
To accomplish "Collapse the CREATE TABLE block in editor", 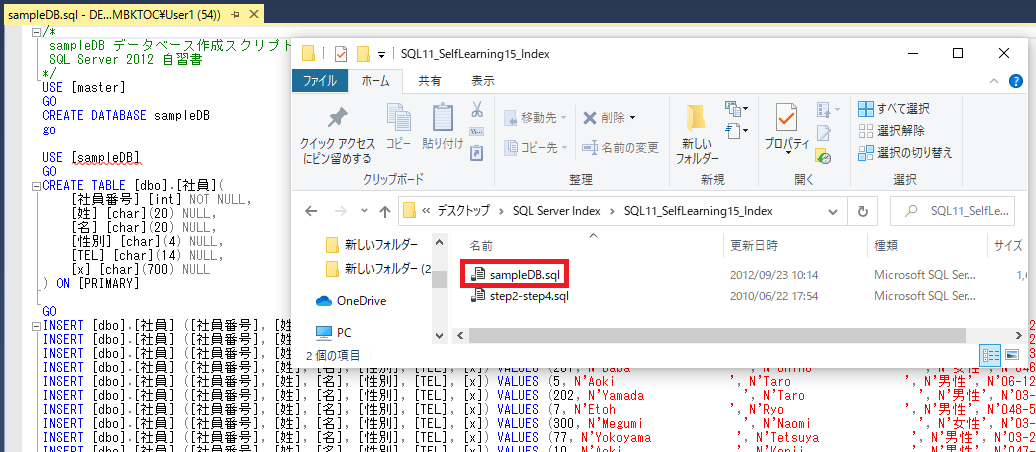I will [36, 186].
